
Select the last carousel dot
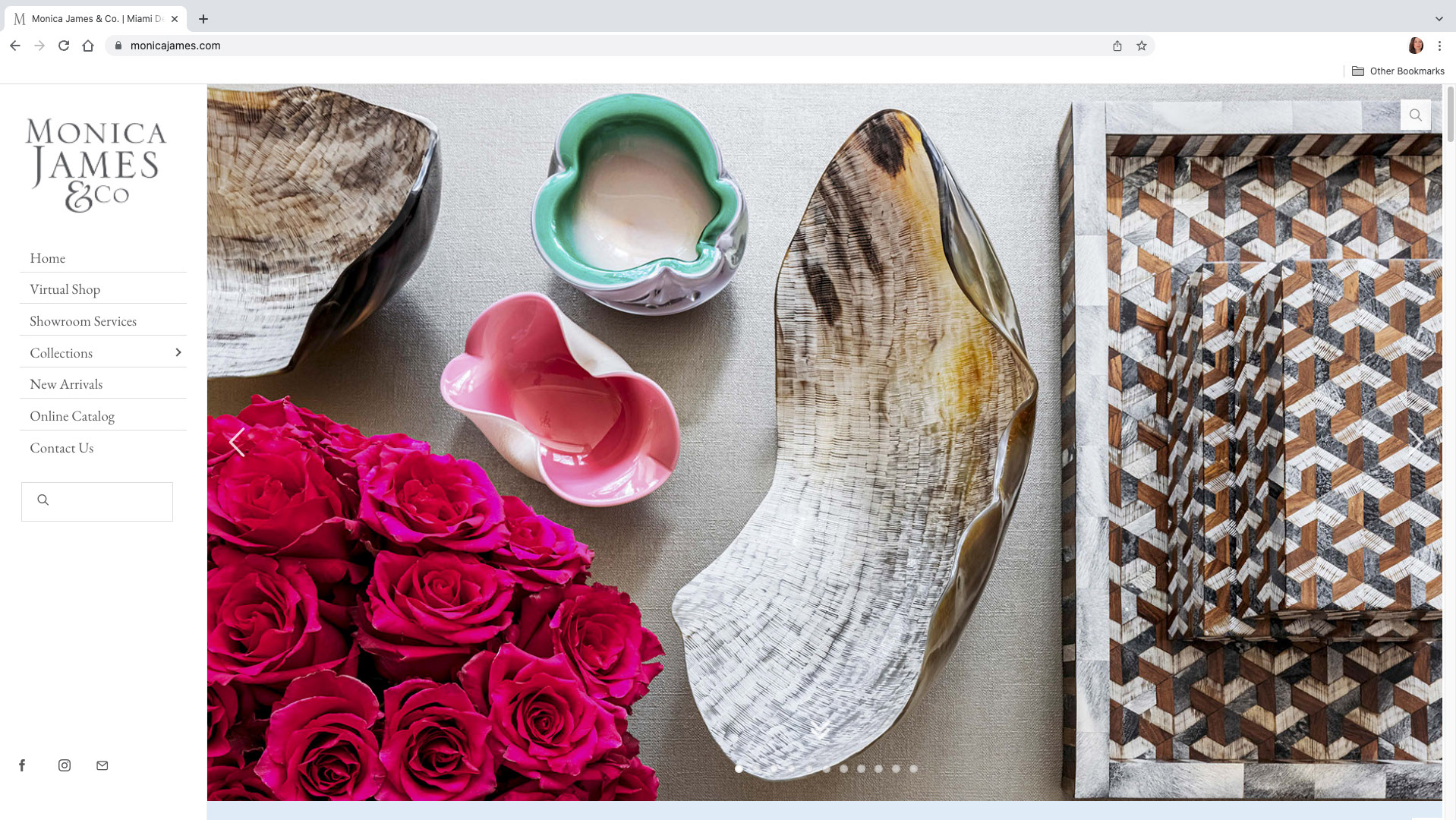pyautogui.click(x=914, y=768)
